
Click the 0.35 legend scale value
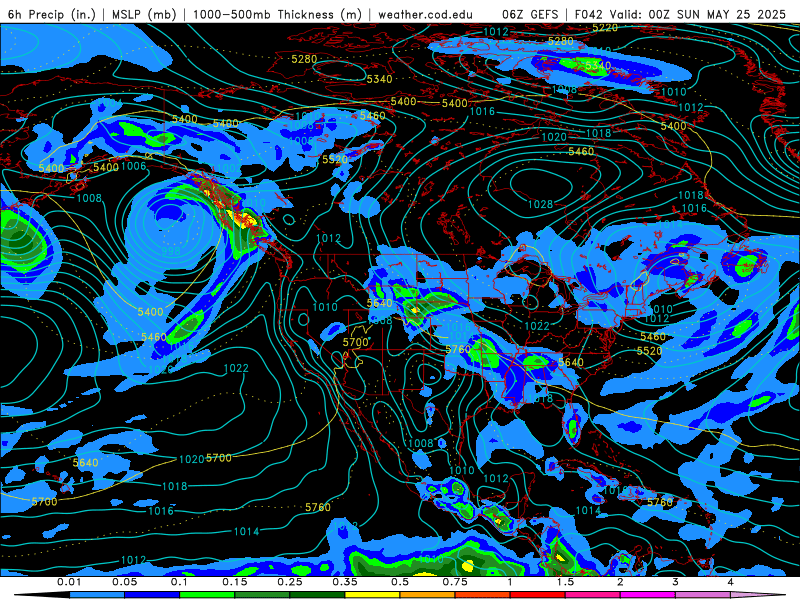point(345,582)
